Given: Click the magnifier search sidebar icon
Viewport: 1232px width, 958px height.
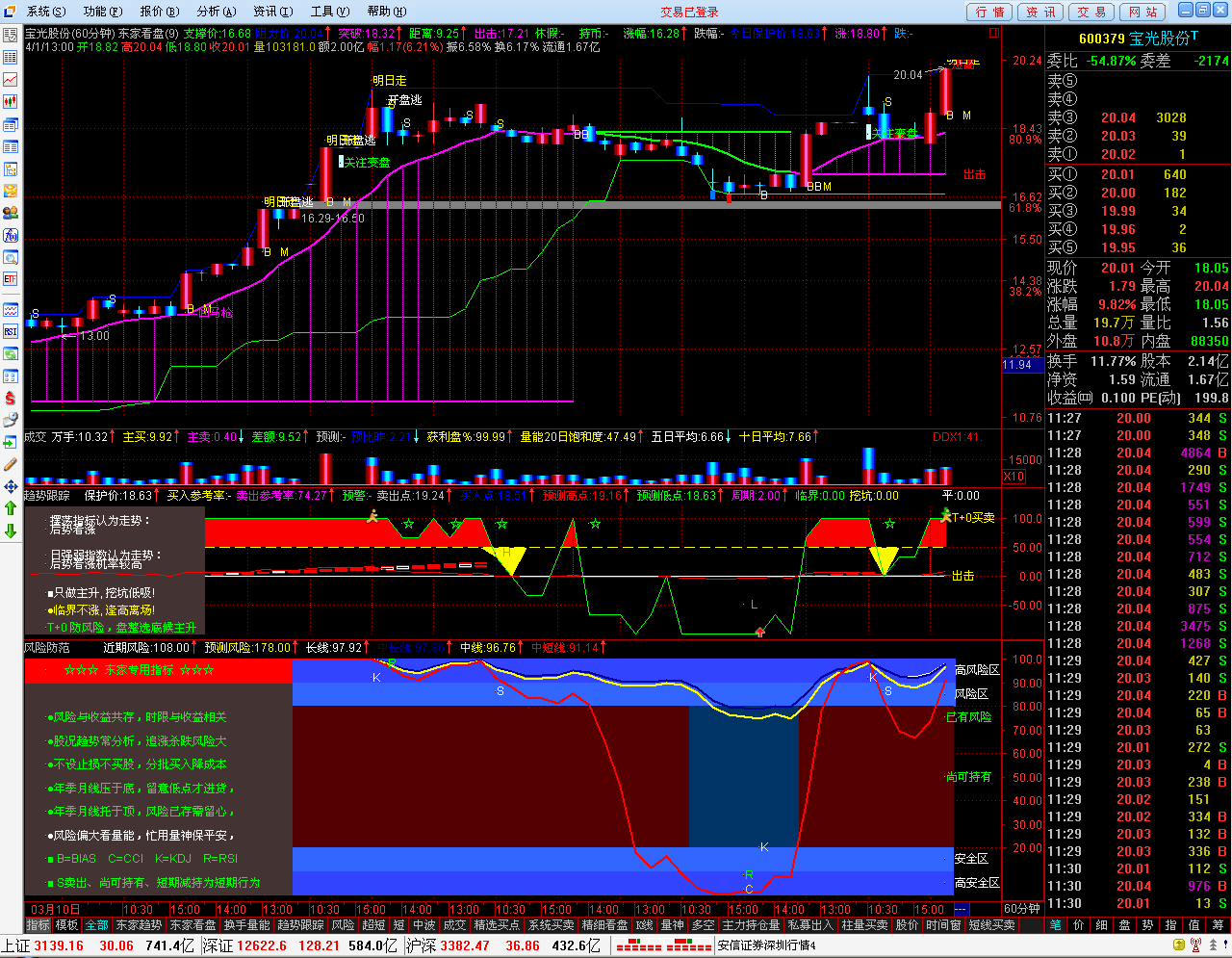Looking at the screenshot, I should click(11, 257).
